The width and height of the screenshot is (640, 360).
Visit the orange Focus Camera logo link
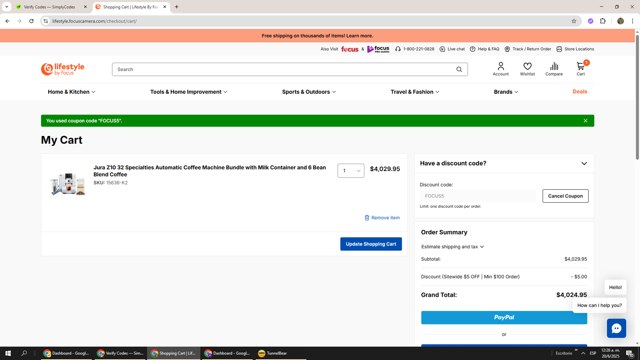pos(350,49)
